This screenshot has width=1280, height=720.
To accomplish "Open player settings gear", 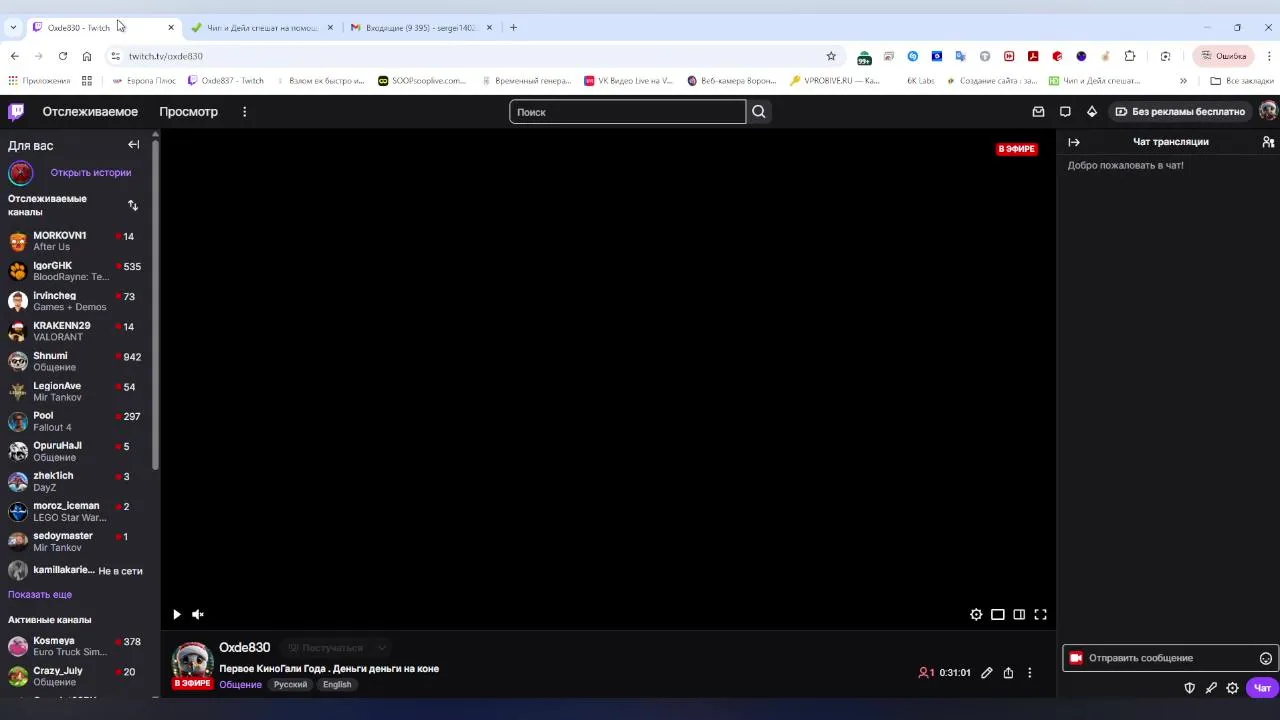I will (976, 614).
